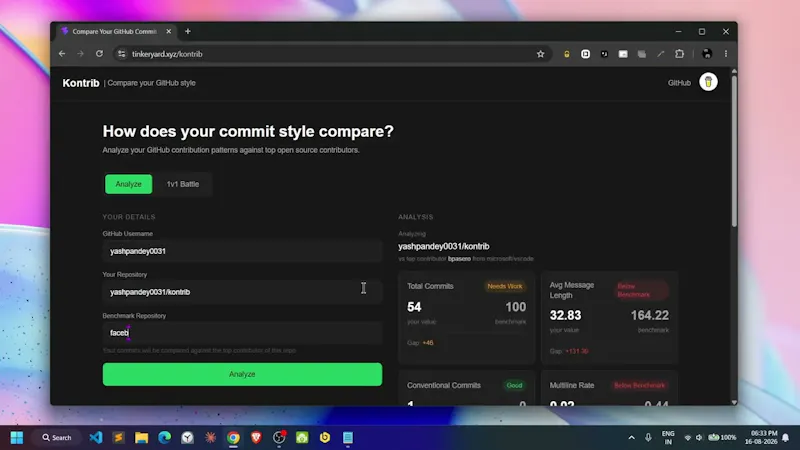The height and width of the screenshot is (450, 800).
Task: Open ENG IN language switcher
Action: [668, 437]
